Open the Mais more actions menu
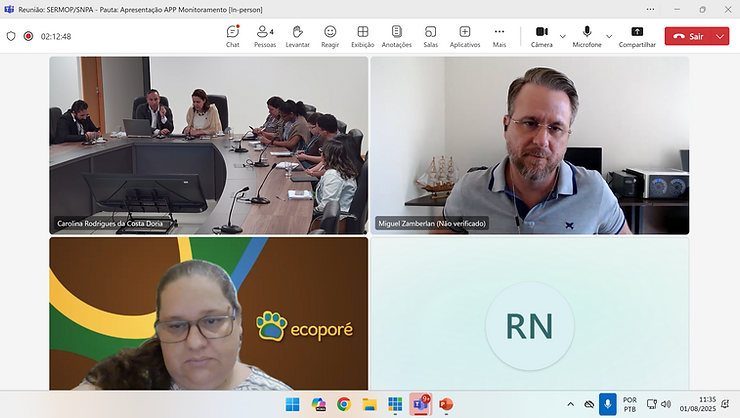The height and width of the screenshot is (418, 740). (499, 36)
